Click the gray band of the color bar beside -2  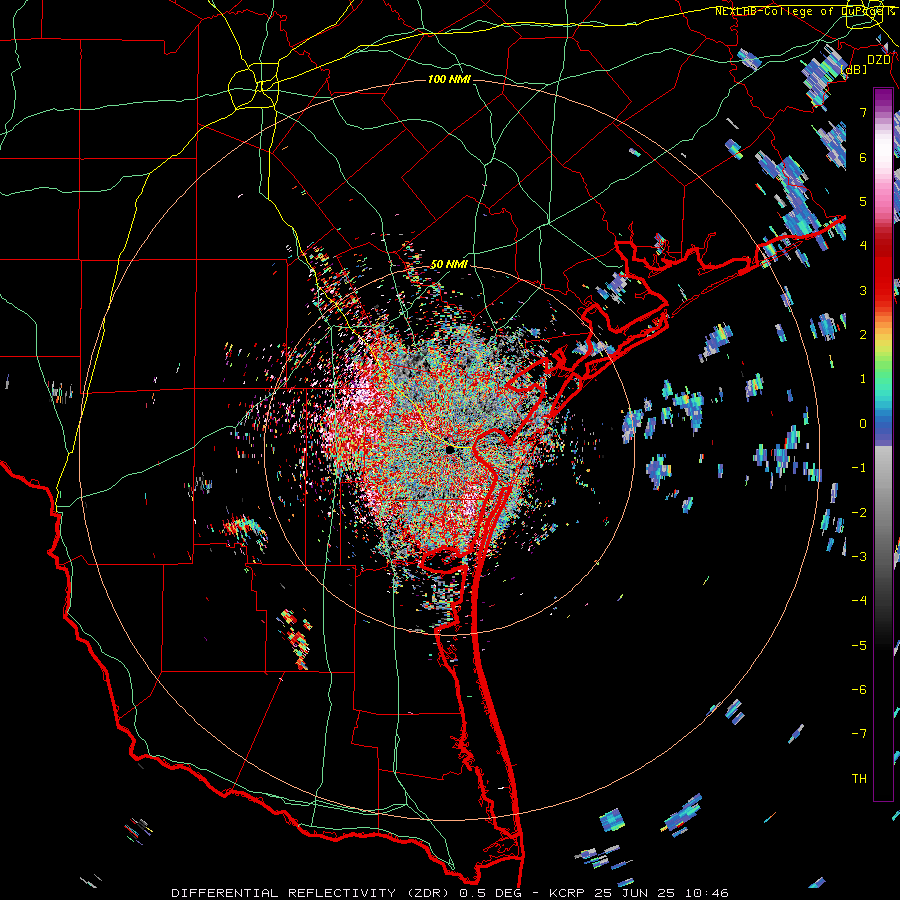tap(883, 513)
